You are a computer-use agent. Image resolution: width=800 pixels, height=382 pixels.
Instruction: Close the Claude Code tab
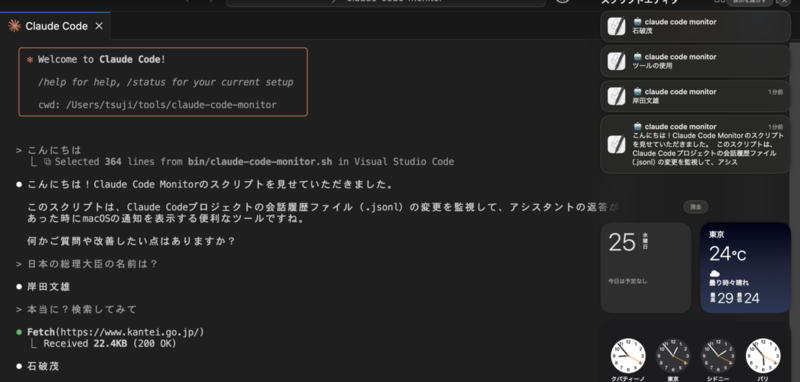99,26
